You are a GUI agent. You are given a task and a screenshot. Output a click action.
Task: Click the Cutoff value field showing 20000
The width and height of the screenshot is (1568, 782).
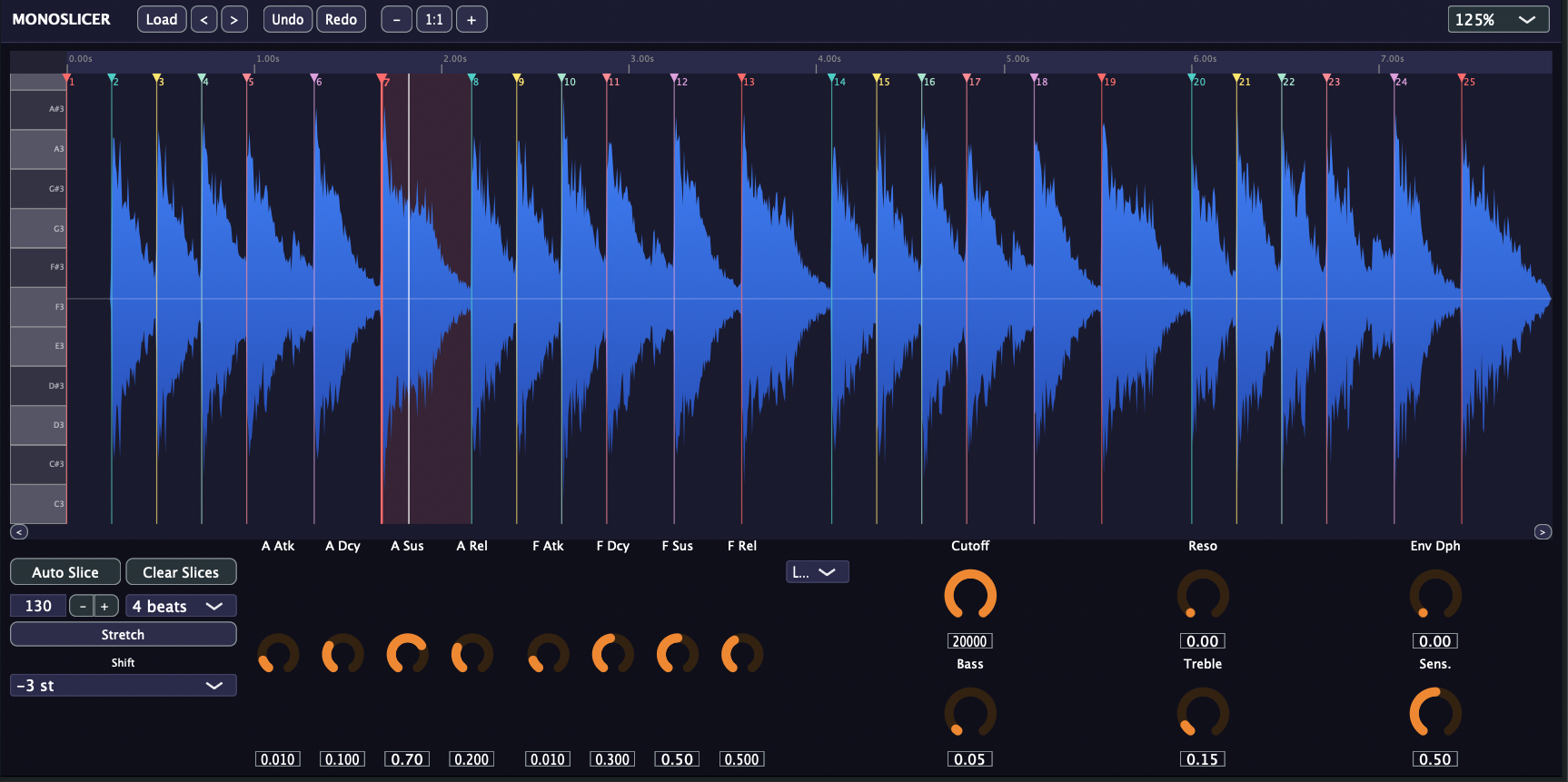pyautogui.click(x=970, y=641)
